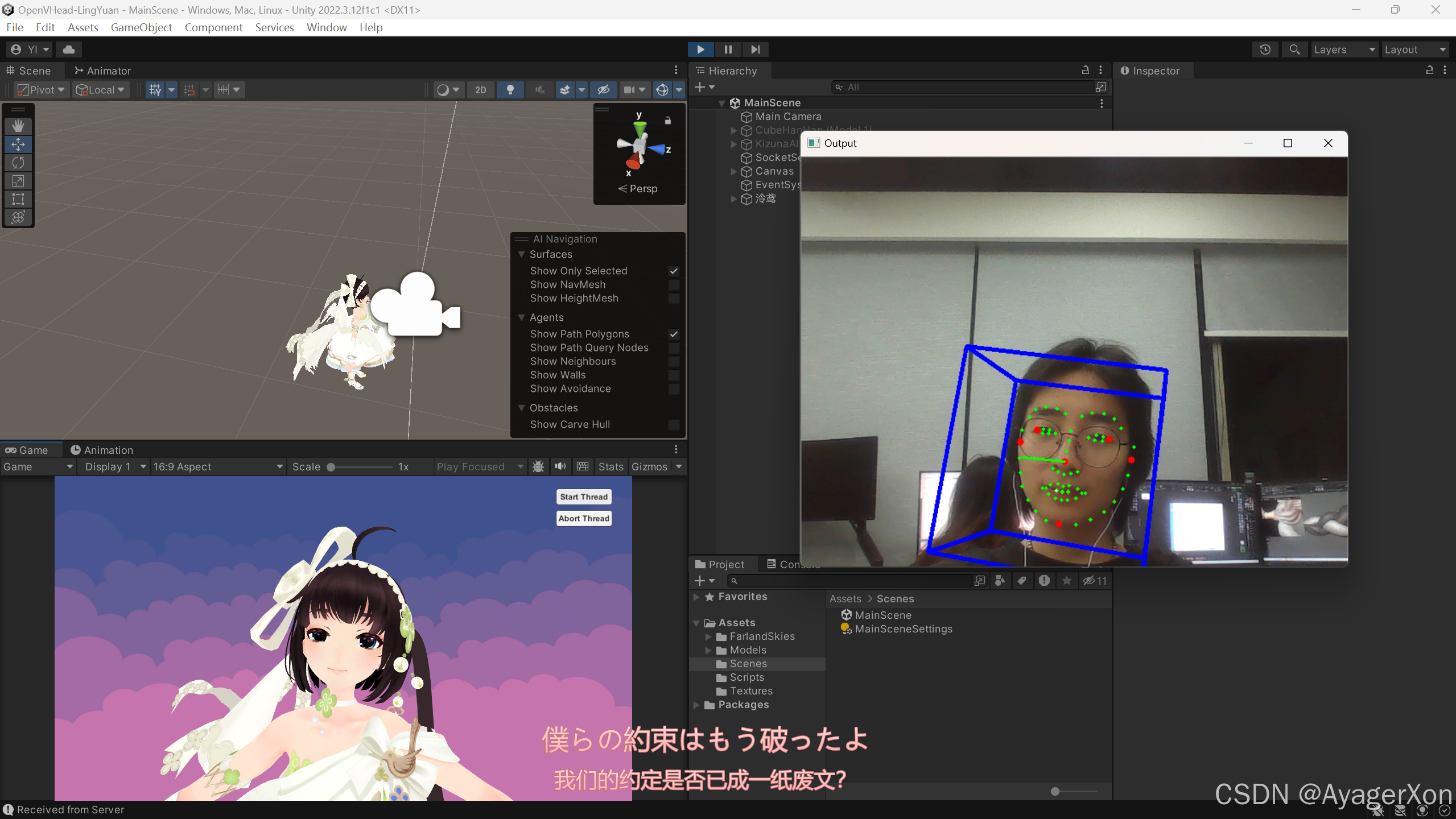This screenshot has height=819, width=1456.
Task: Open the Layout dropdown
Action: [x=1414, y=49]
